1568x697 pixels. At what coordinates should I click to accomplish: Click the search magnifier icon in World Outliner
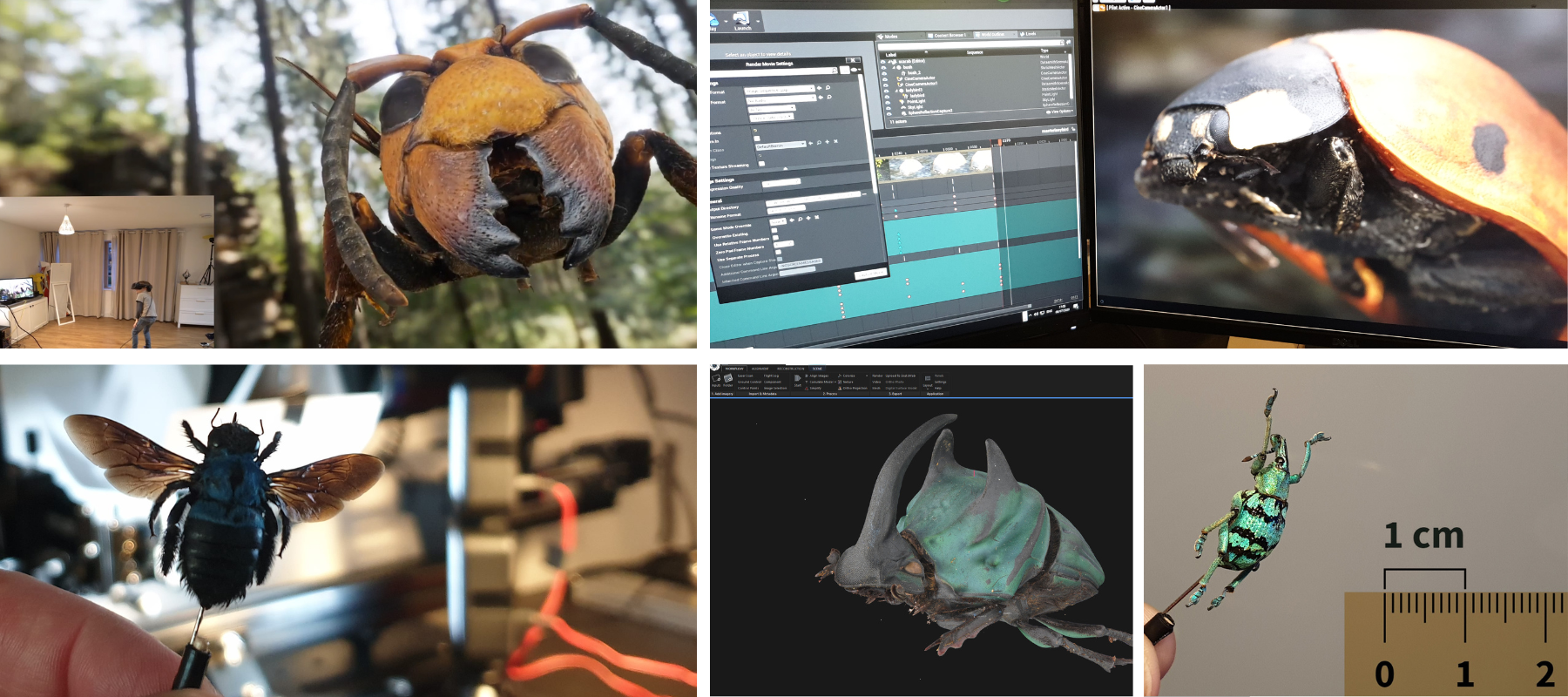(1062, 43)
